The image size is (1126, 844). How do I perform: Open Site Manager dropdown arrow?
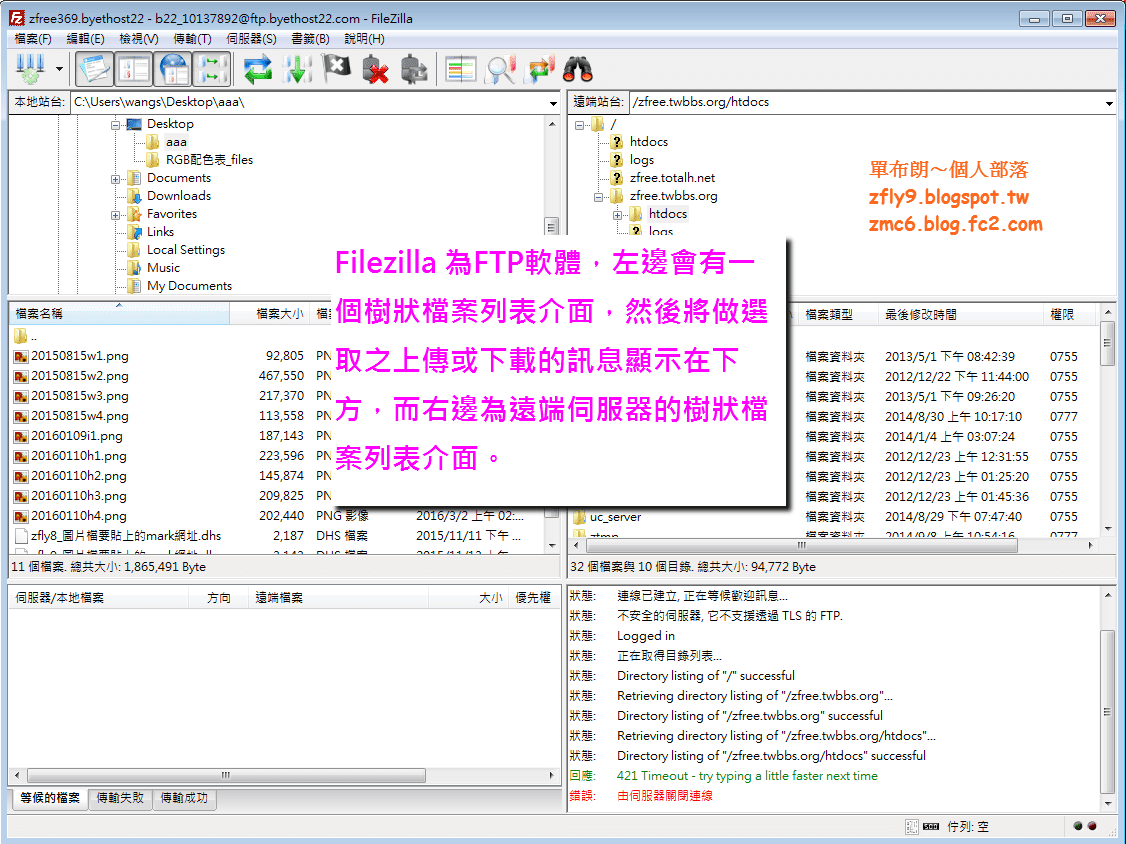point(59,70)
